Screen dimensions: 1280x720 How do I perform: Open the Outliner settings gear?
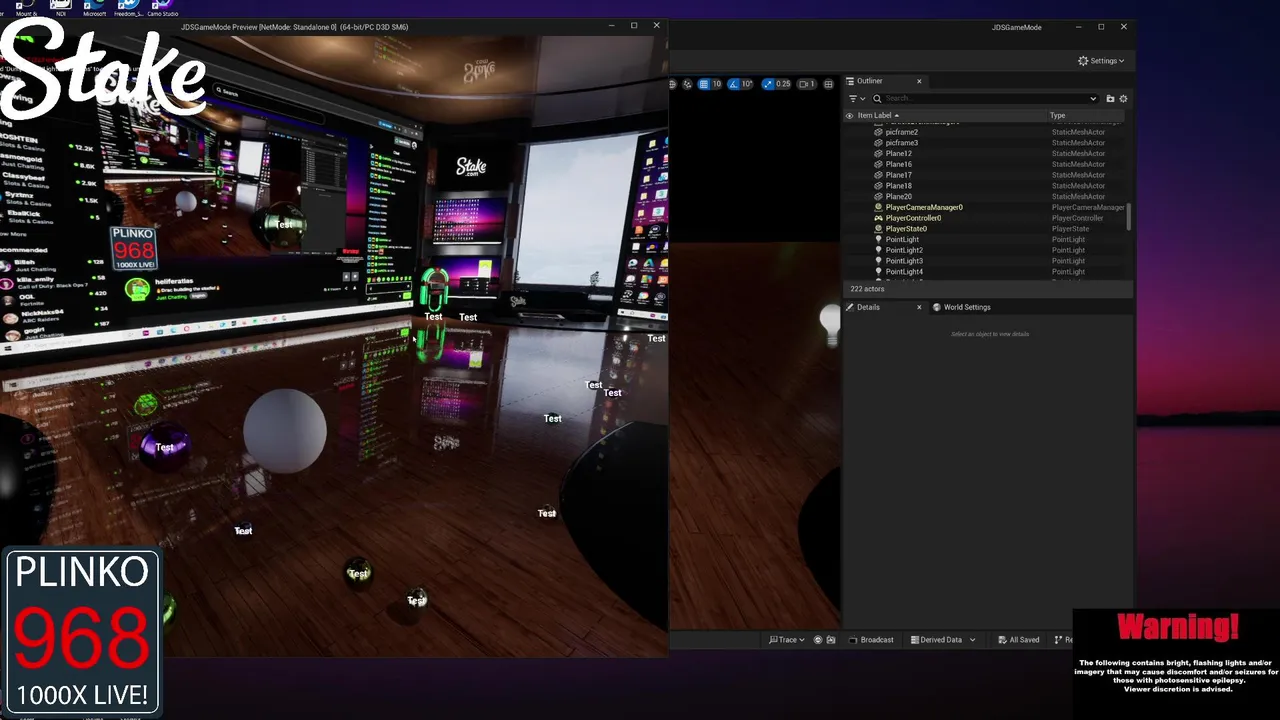point(1123,98)
